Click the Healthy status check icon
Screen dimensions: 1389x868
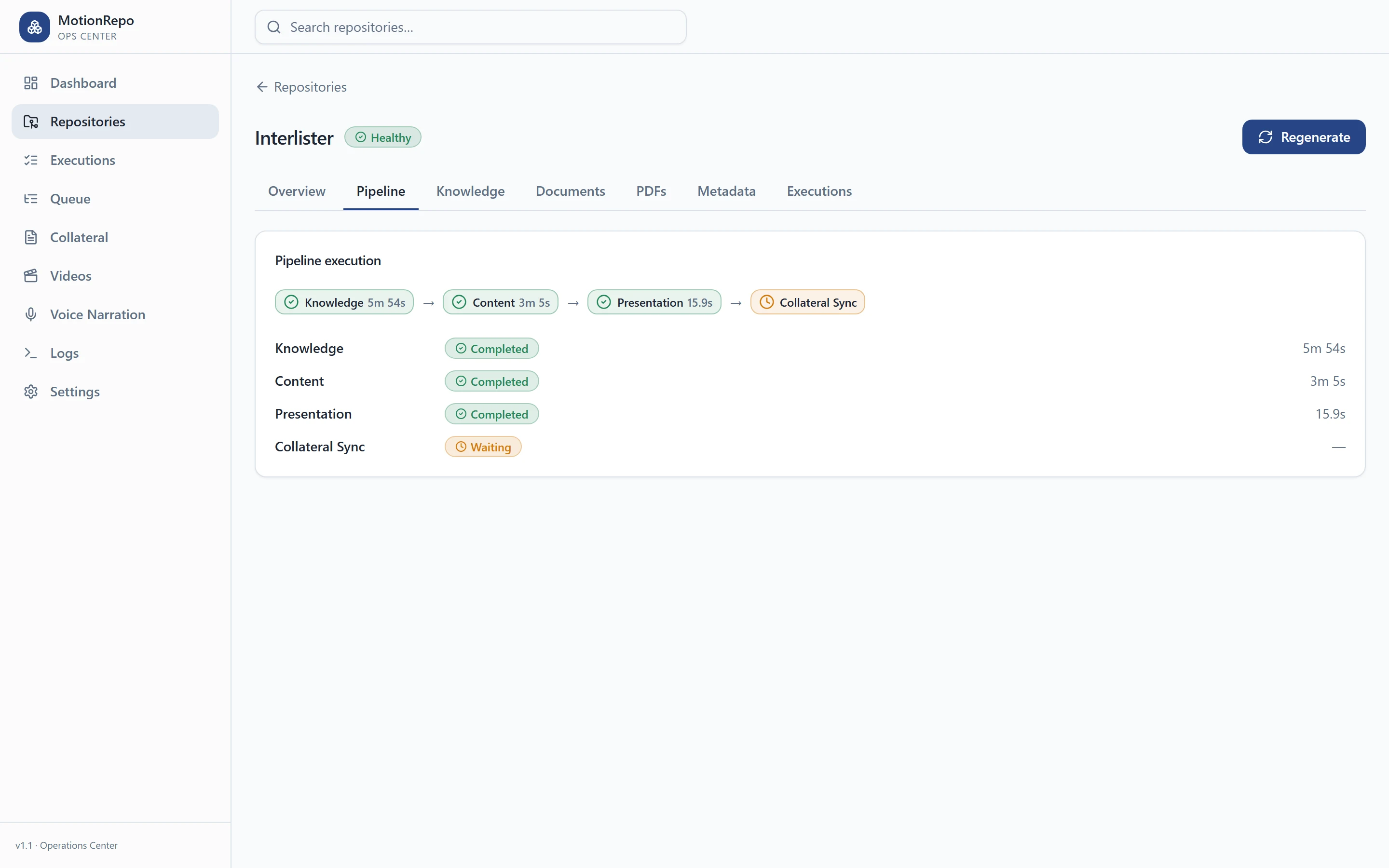click(360, 137)
